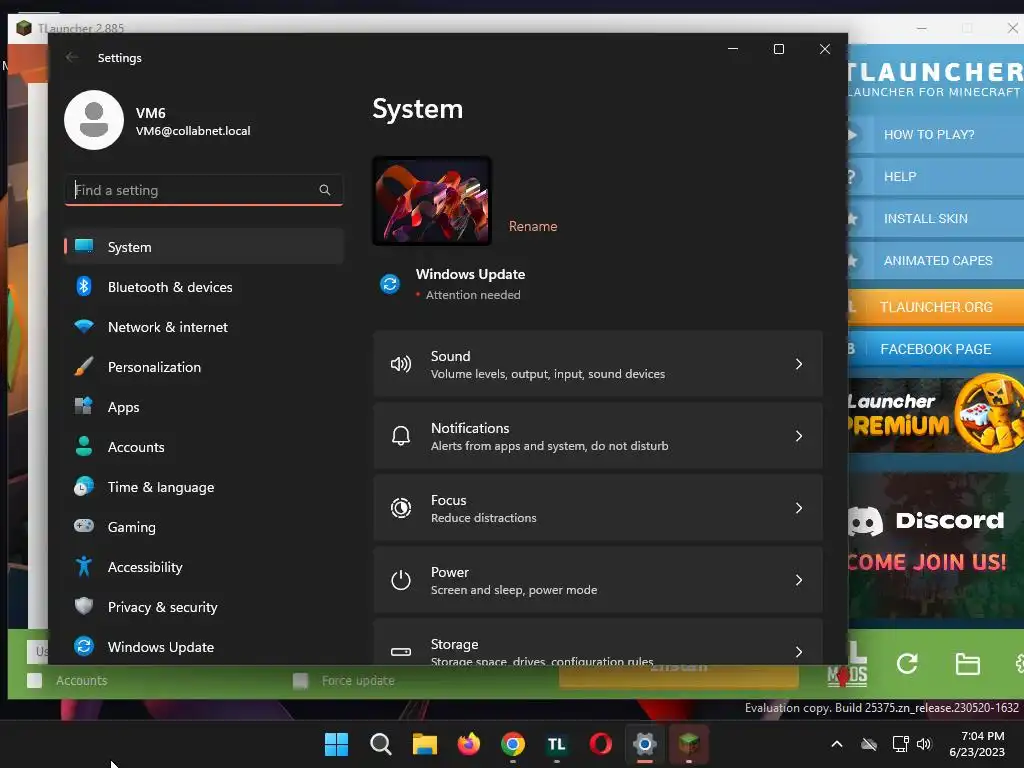Click the Notifications bell icon
The image size is (1024, 768).
[x=401, y=436]
